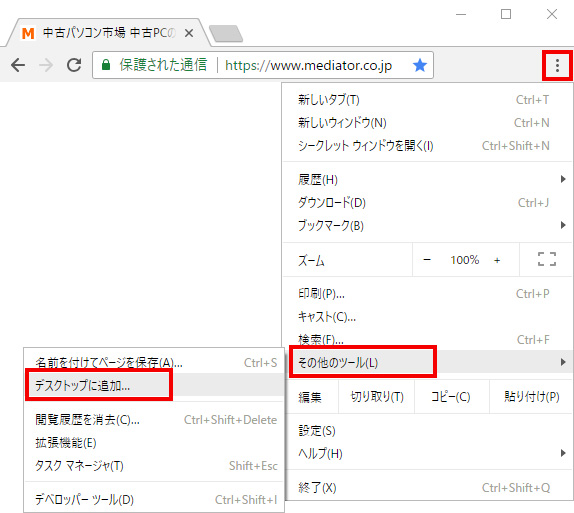Choose 印刷(P)... menu item
This screenshot has height=513, width=574.
click(x=427, y=294)
